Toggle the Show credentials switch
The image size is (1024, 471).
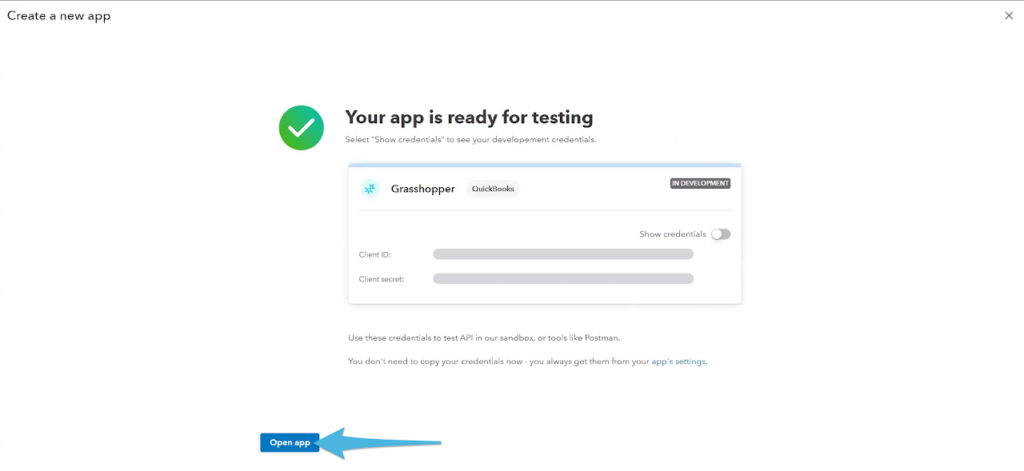tap(720, 234)
